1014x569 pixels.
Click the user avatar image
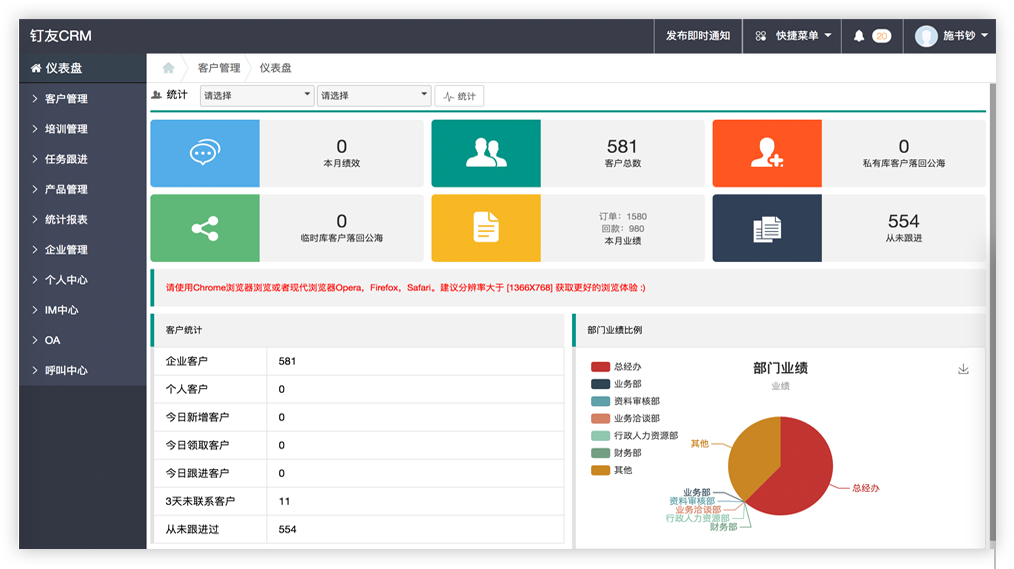tap(926, 36)
